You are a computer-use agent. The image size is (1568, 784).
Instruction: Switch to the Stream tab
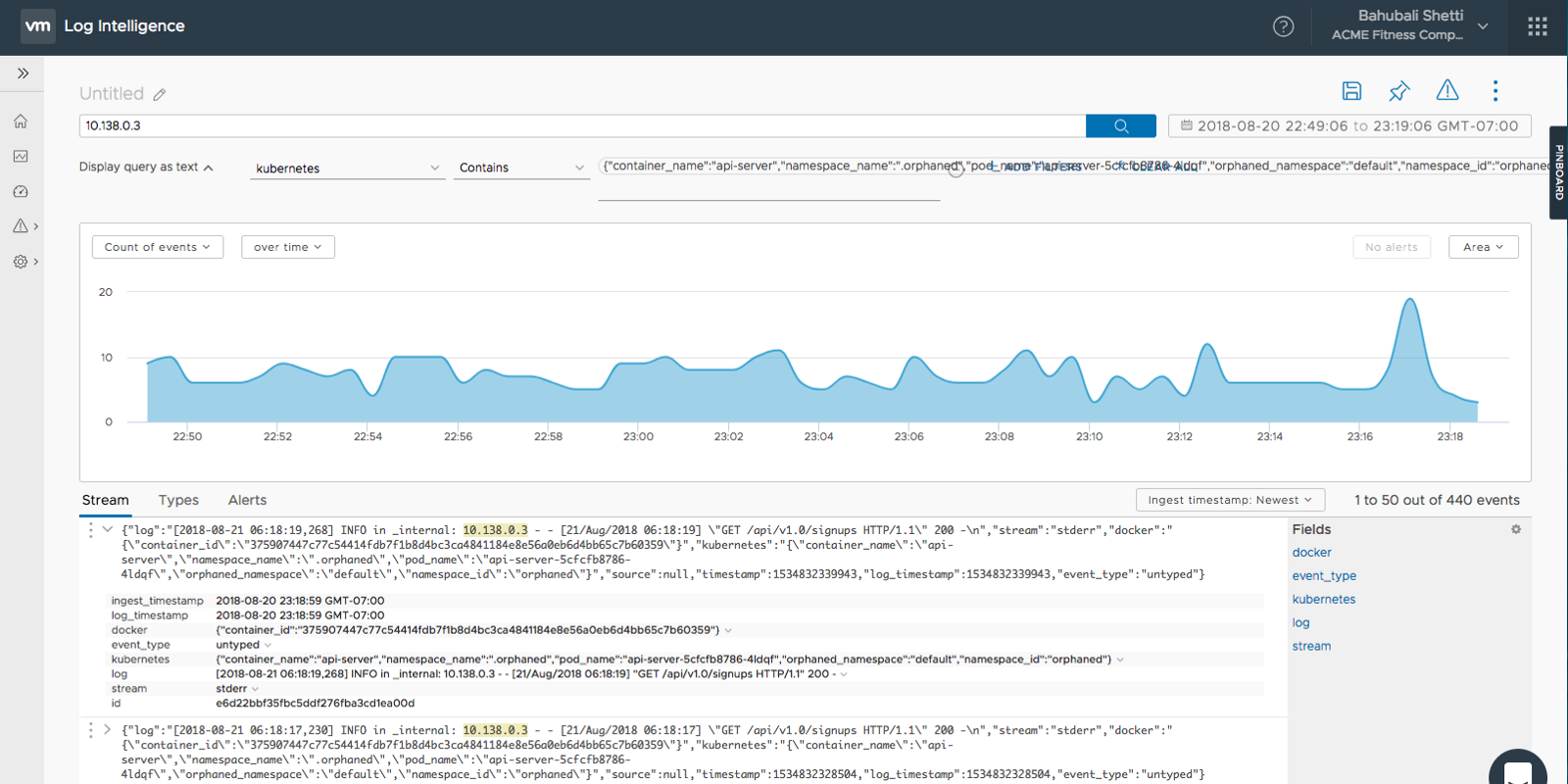(x=106, y=500)
